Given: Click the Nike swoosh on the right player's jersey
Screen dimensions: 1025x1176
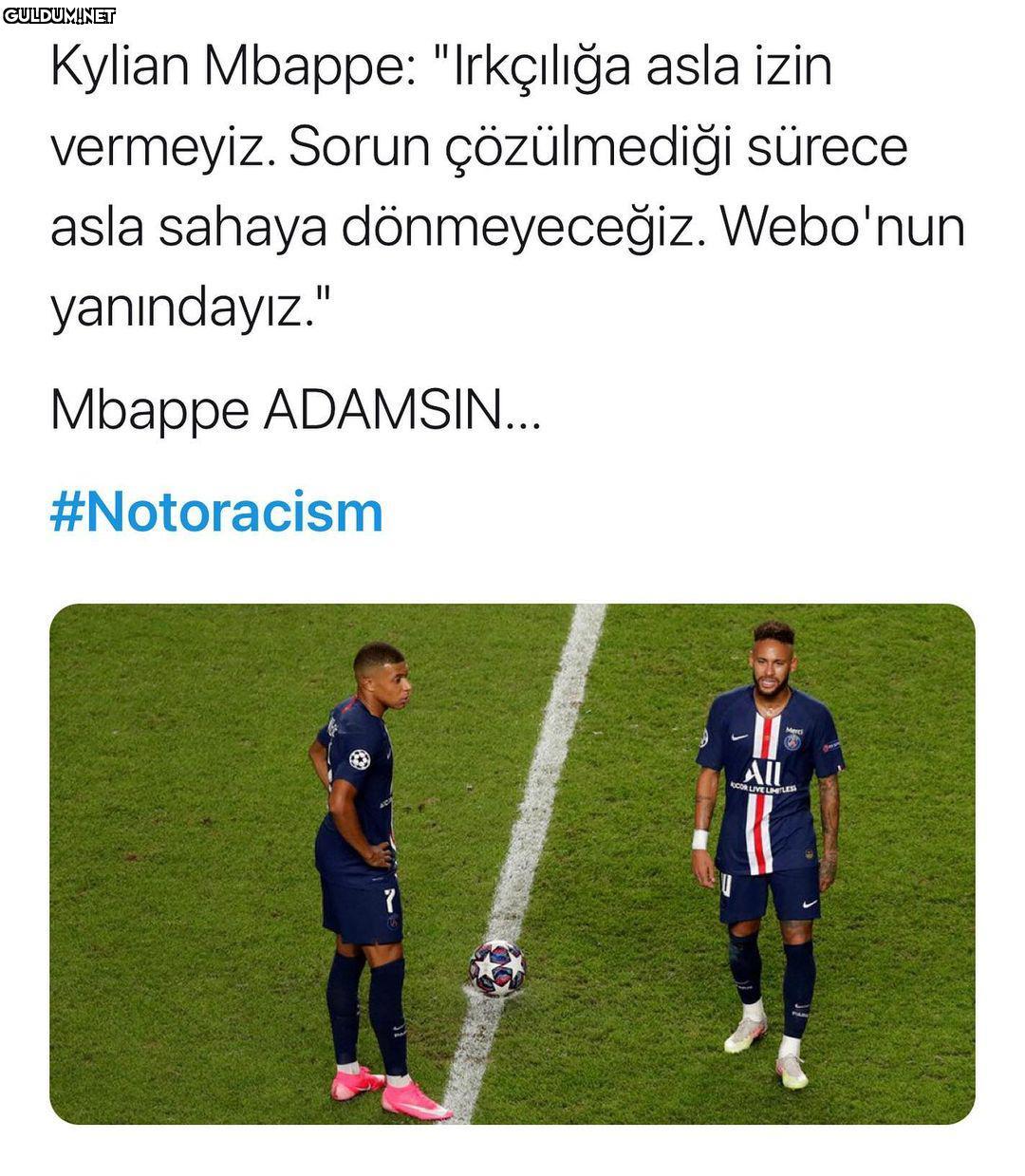Looking at the screenshot, I should 740,738.
